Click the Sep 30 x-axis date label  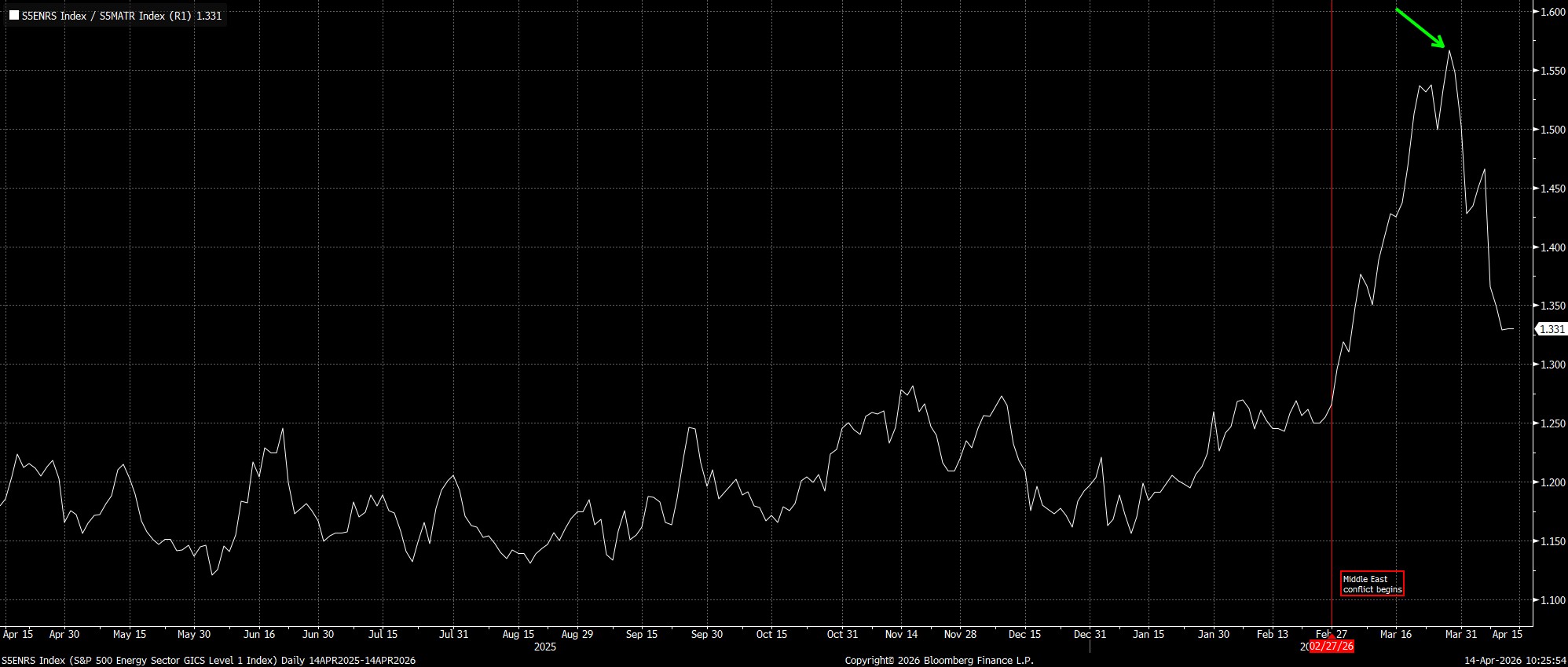(x=706, y=634)
